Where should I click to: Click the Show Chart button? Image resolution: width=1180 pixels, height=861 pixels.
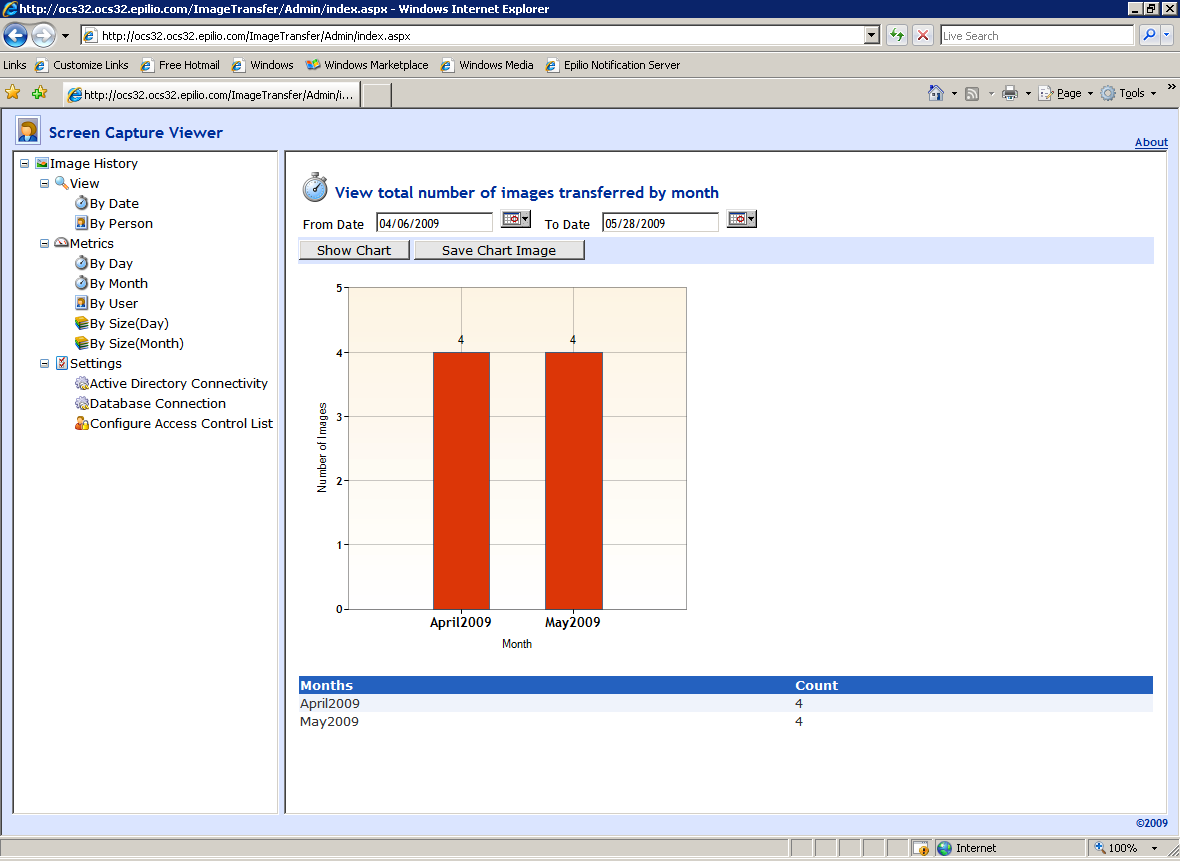354,251
